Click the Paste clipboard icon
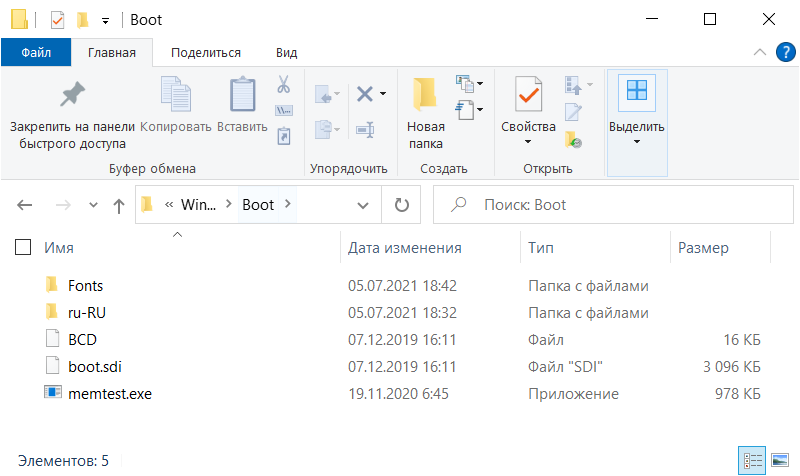The height and width of the screenshot is (476, 800). 242,94
